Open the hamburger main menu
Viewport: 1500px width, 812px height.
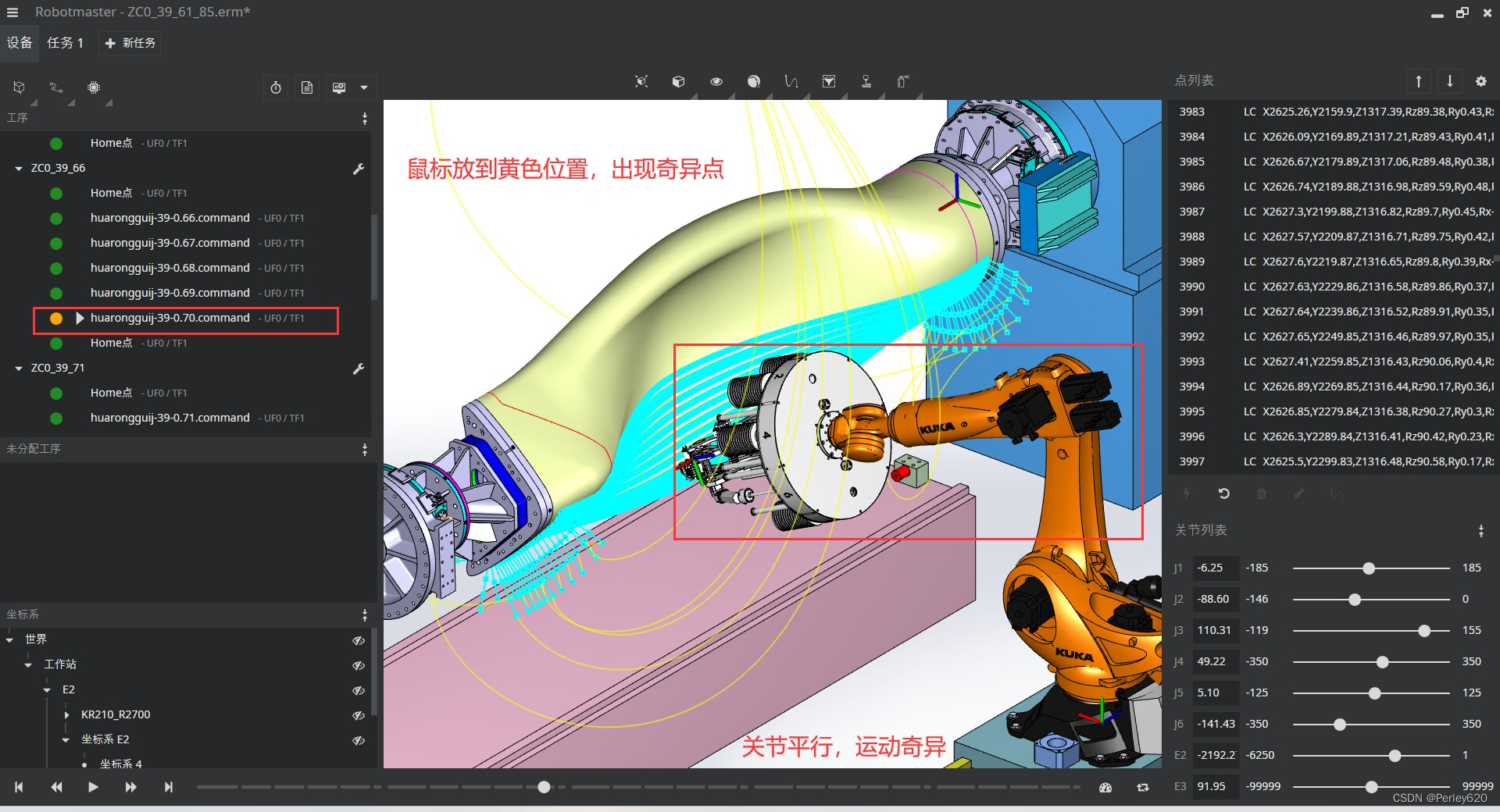click(12, 12)
